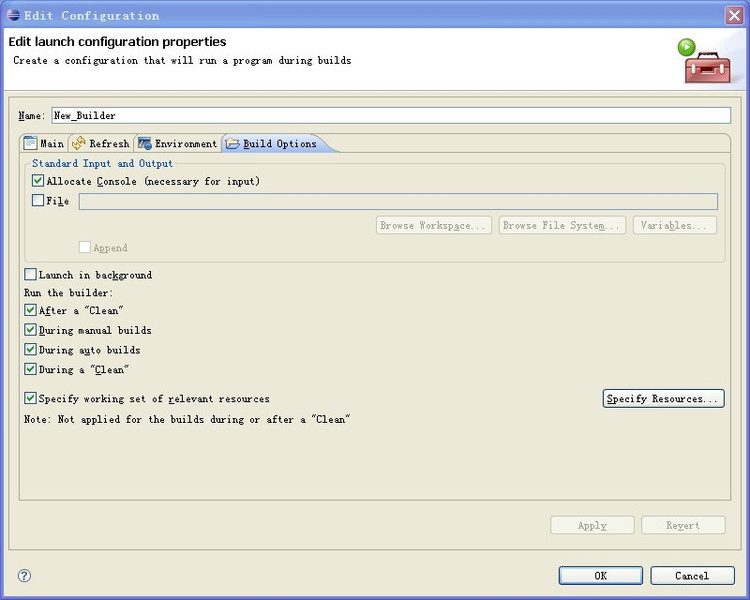Switch to the Refresh tab
The width and height of the screenshot is (750, 600).
[101, 144]
